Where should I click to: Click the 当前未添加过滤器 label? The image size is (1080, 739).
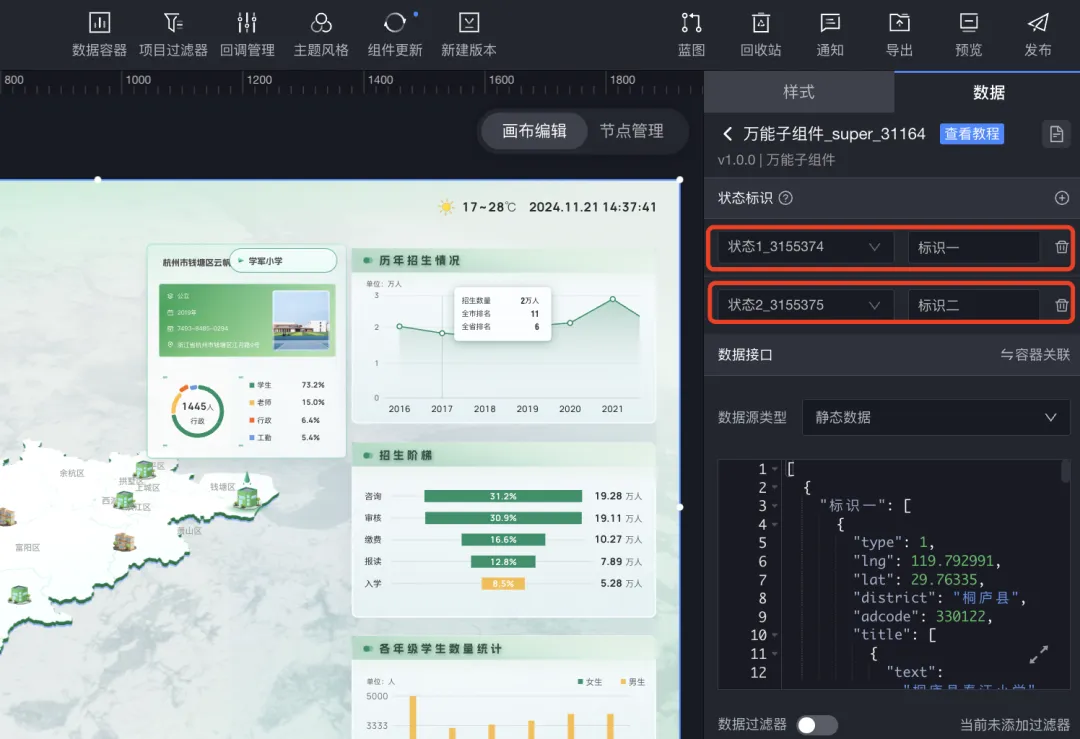tap(1015, 725)
